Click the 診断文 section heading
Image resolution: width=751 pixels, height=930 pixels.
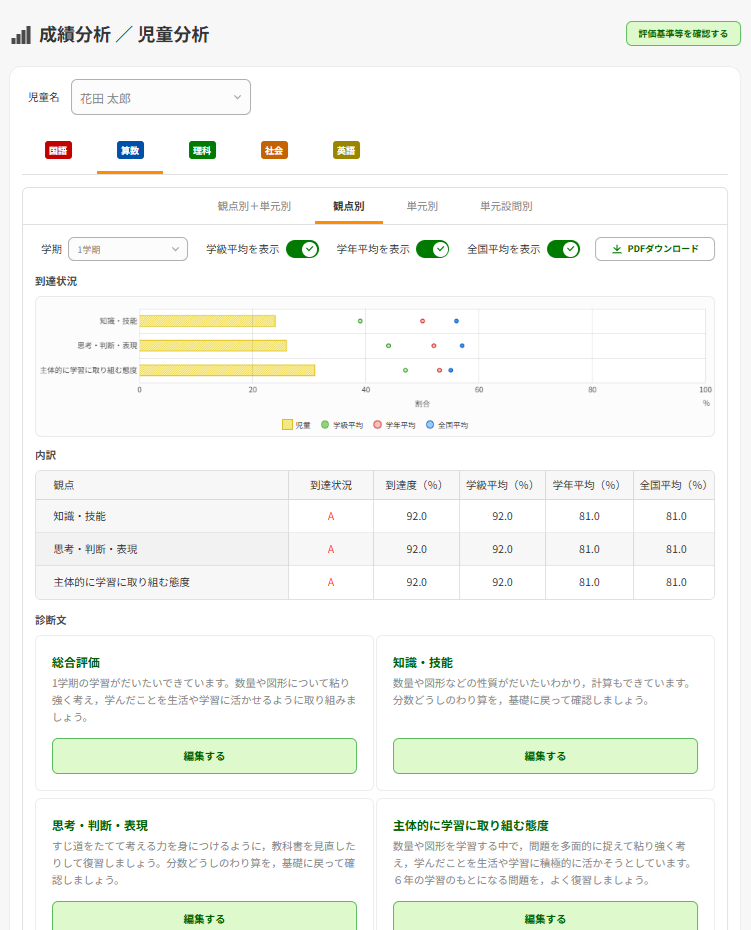pos(51,620)
